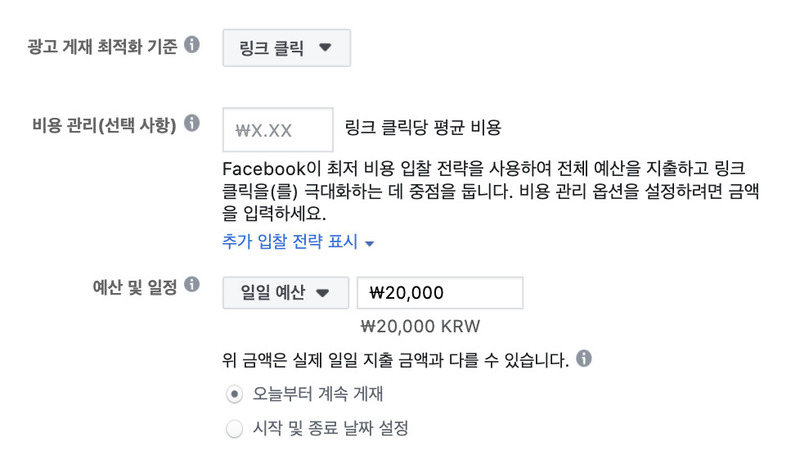
Task: Click the ₩20,000 budget amount field
Action: coord(440,293)
